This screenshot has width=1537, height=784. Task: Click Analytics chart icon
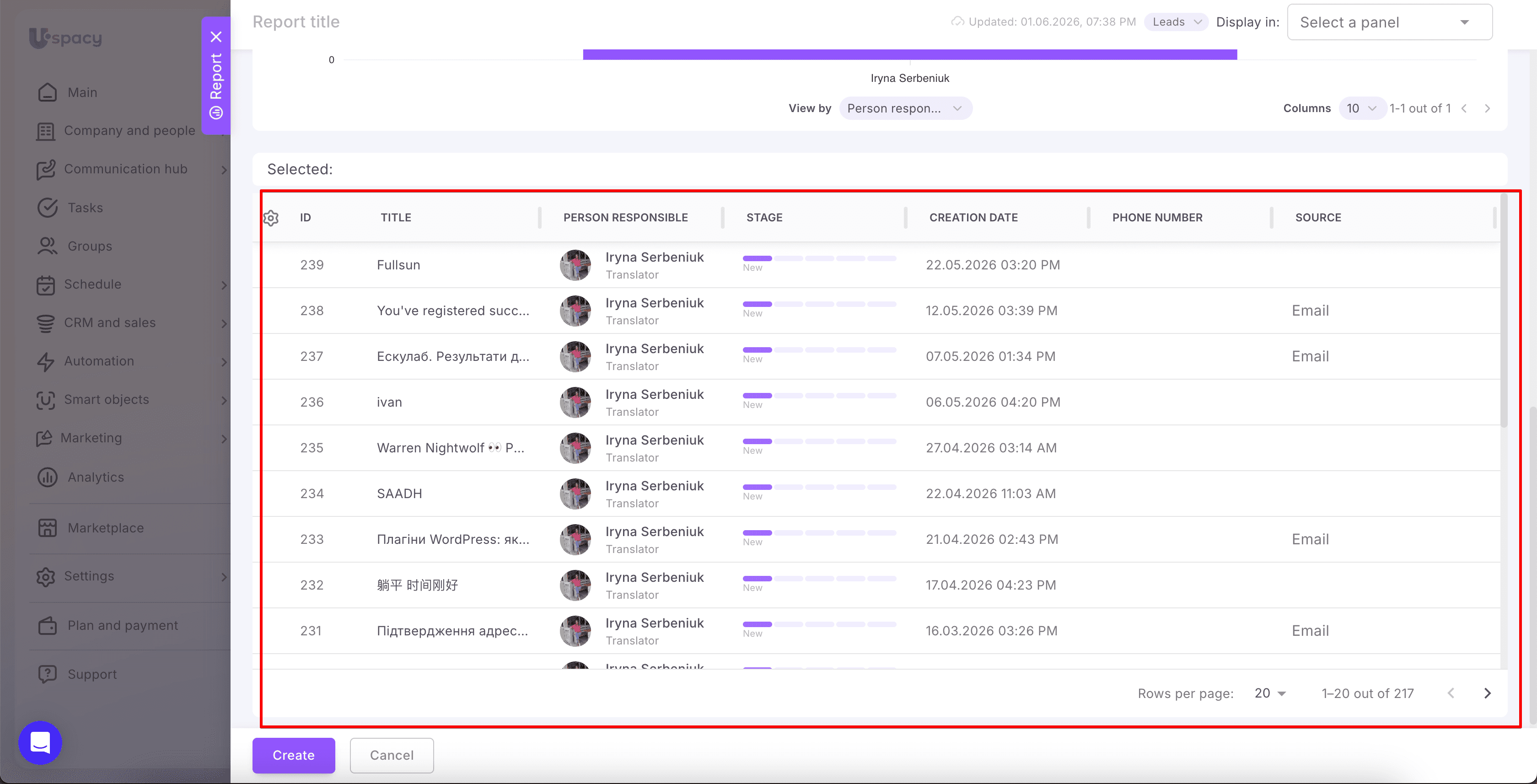click(x=47, y=478)
